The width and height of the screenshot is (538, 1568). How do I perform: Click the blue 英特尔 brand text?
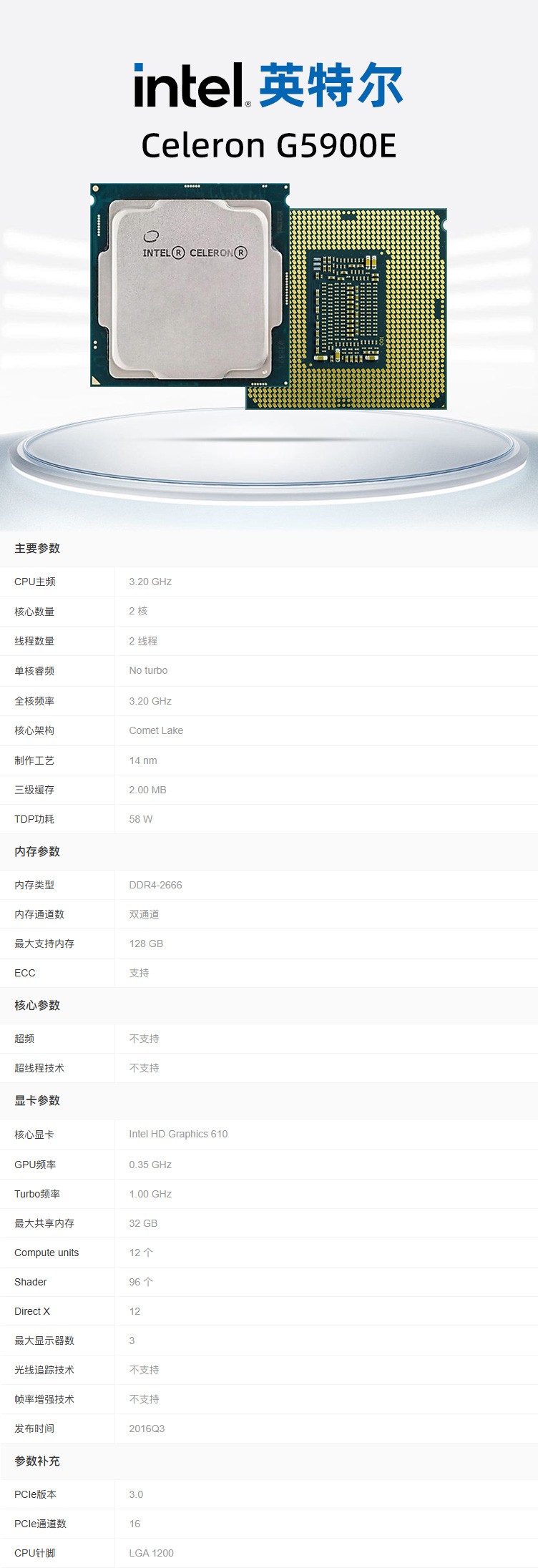331,86
